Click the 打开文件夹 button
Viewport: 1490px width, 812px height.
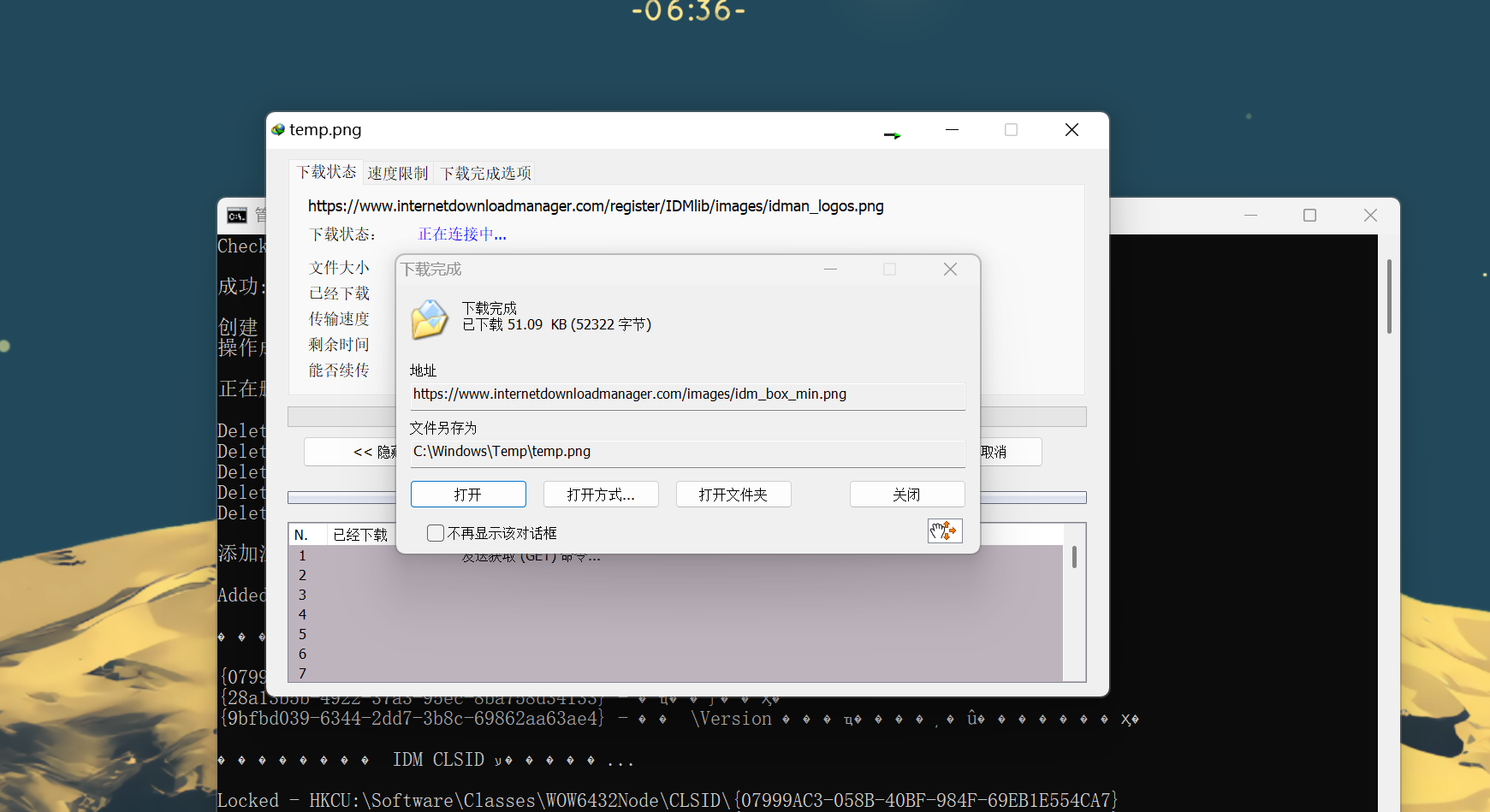point(733,495)
